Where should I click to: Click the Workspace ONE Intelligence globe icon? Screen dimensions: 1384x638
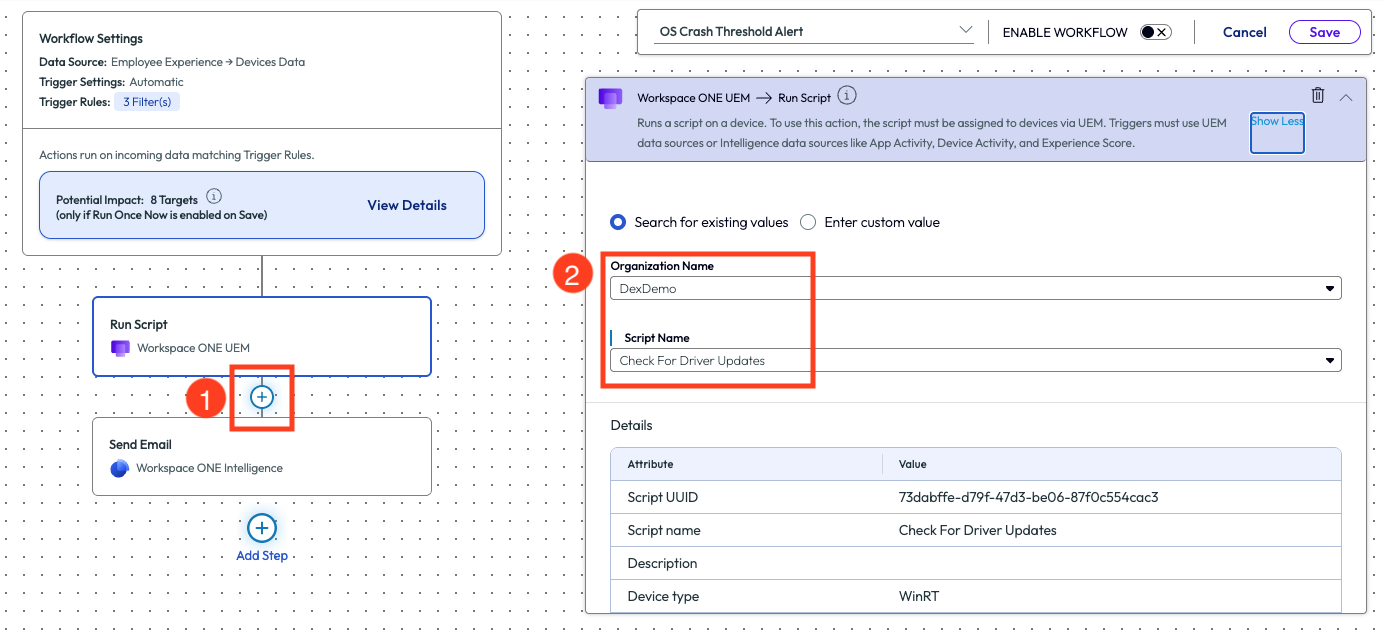coord(120,468)
